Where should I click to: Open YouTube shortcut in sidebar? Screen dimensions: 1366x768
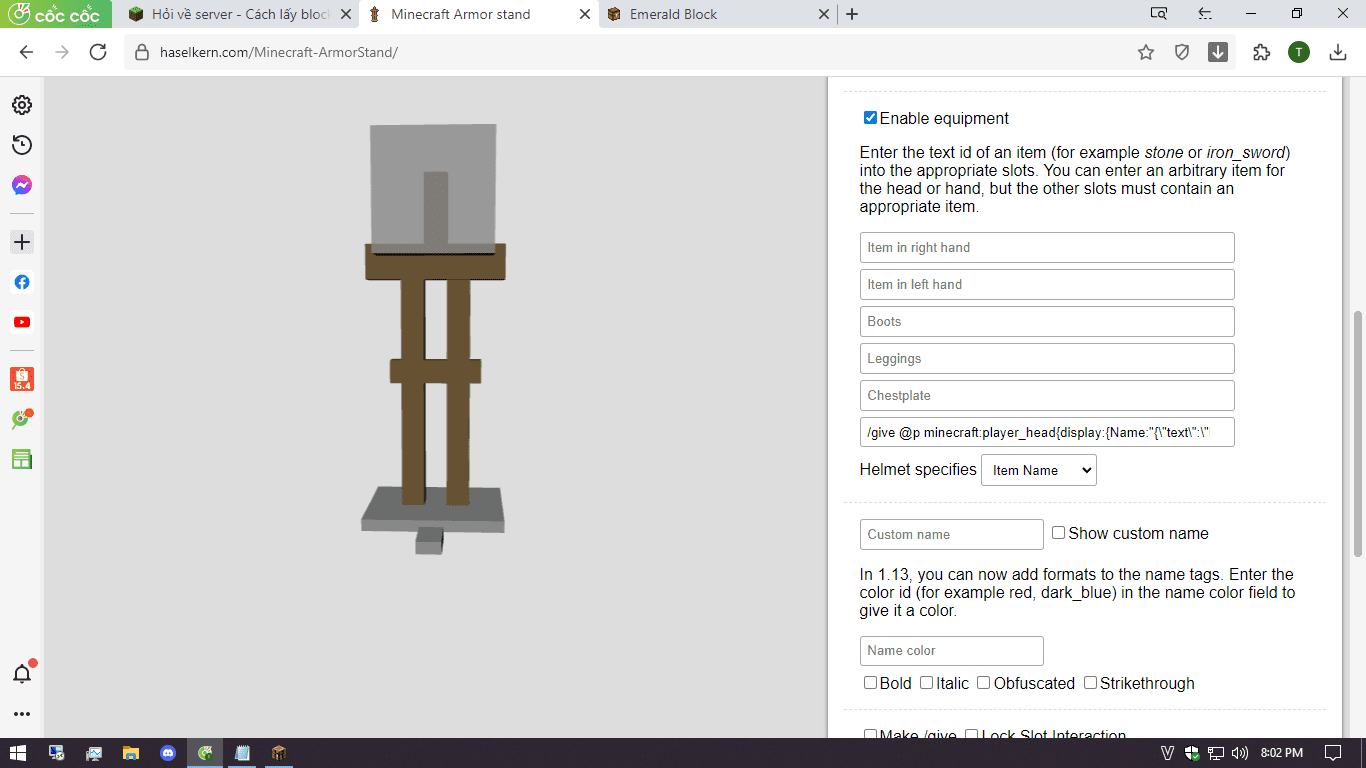22,322
